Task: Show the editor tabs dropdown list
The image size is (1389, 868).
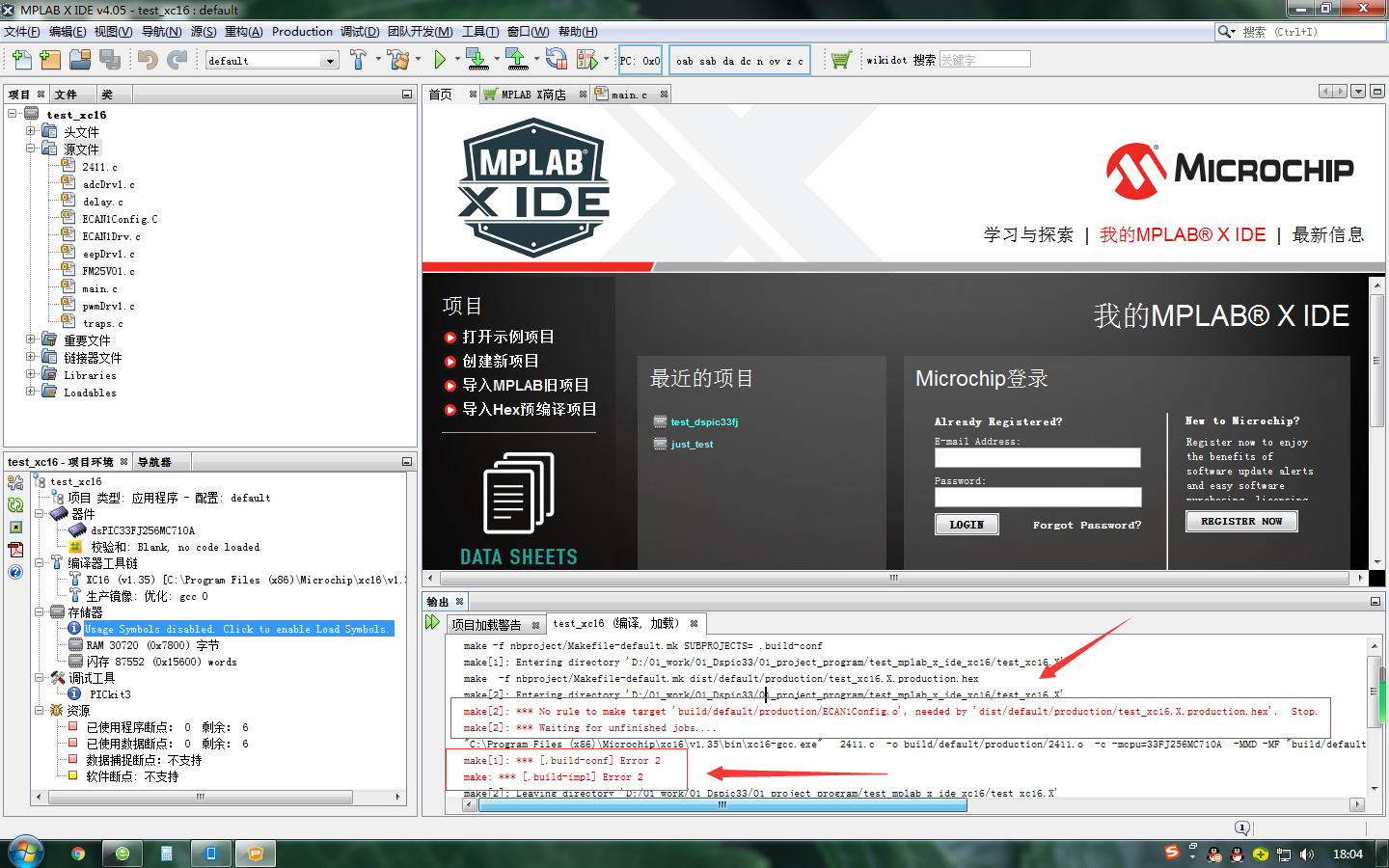Action: click(x=1358, y=92)
